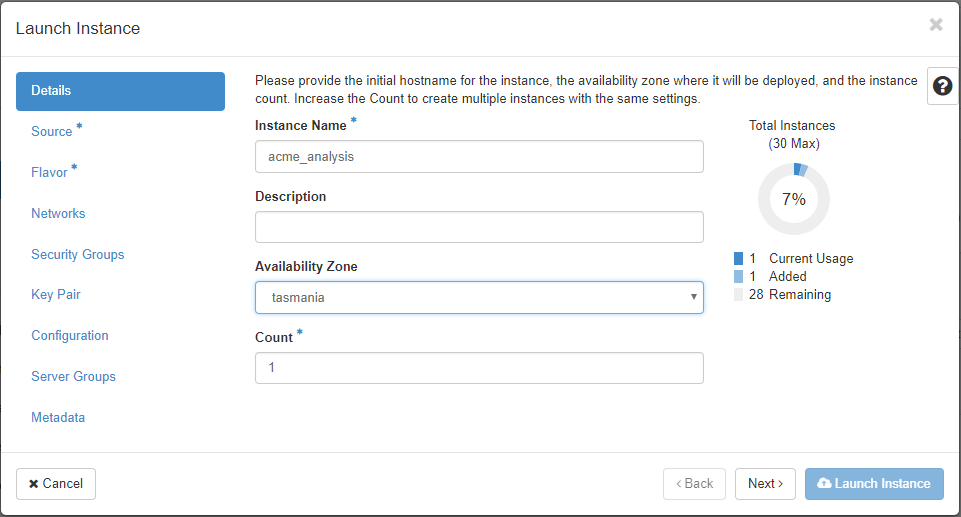This screenshot has width=961, height=517.
Task: Open the Configuration step
Action: point(70,336)
